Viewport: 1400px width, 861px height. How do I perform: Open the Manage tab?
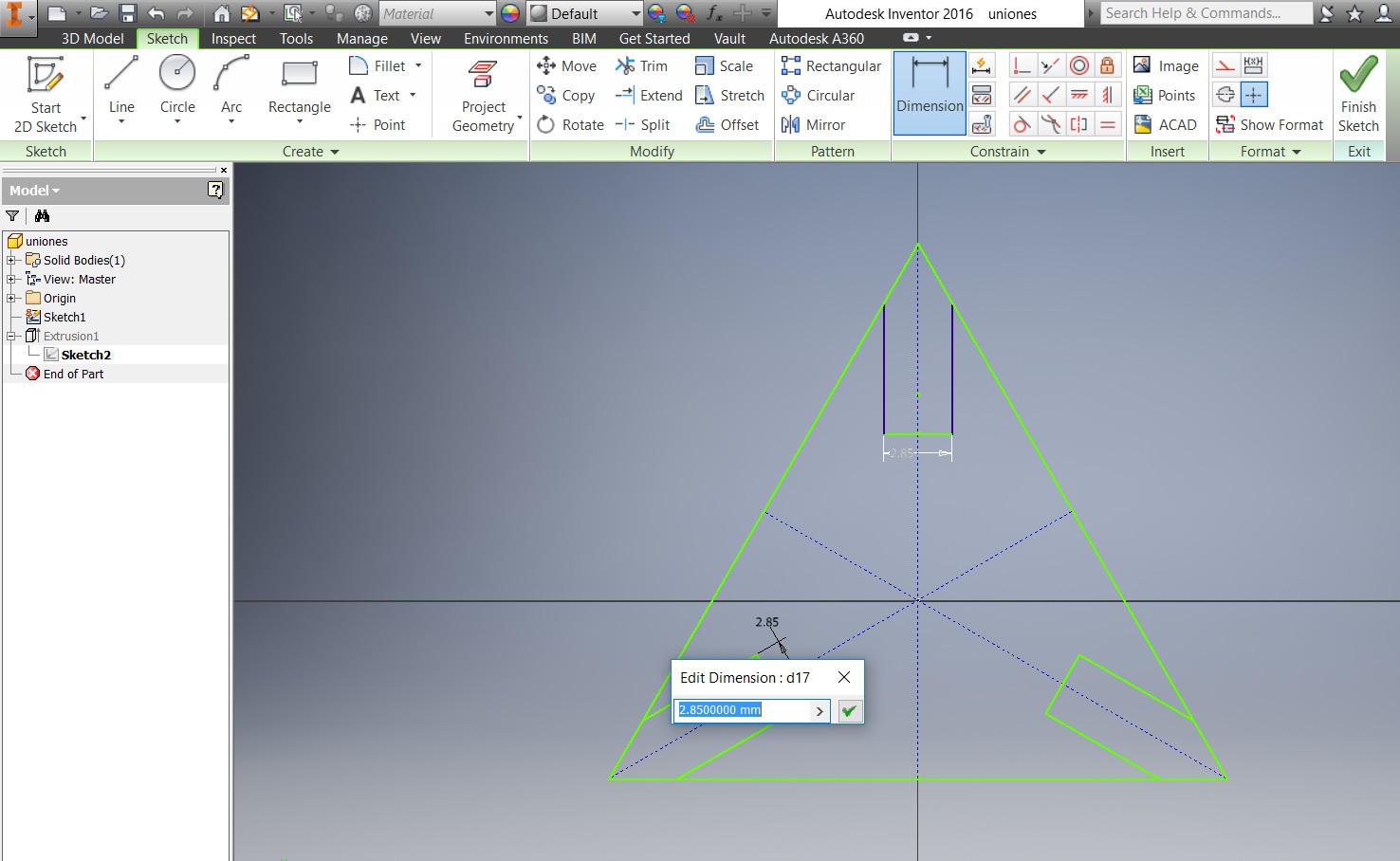(x=362, y=38)
